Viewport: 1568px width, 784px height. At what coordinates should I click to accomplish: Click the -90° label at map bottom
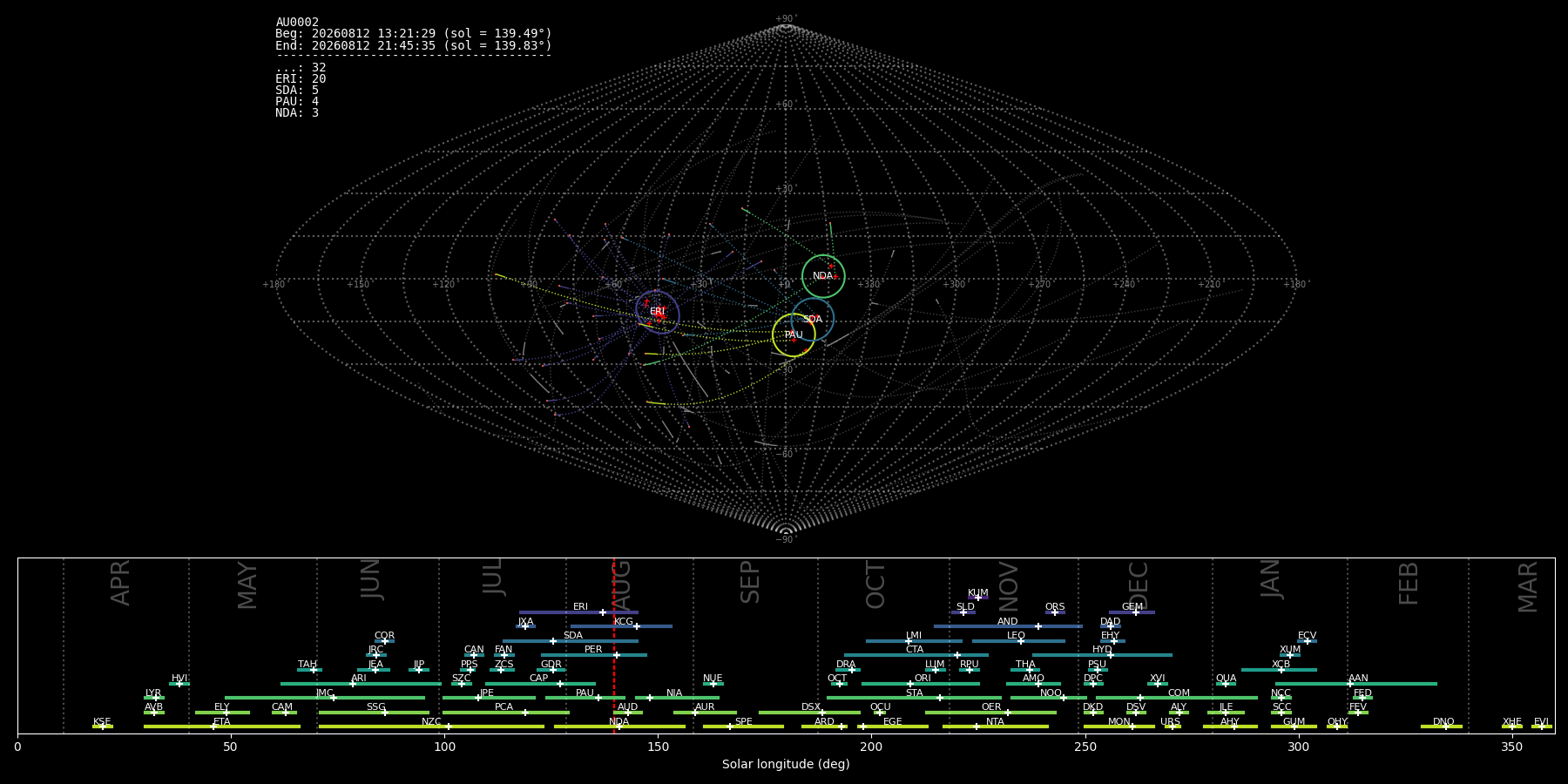pyautogui.click(x=786, y=539)
